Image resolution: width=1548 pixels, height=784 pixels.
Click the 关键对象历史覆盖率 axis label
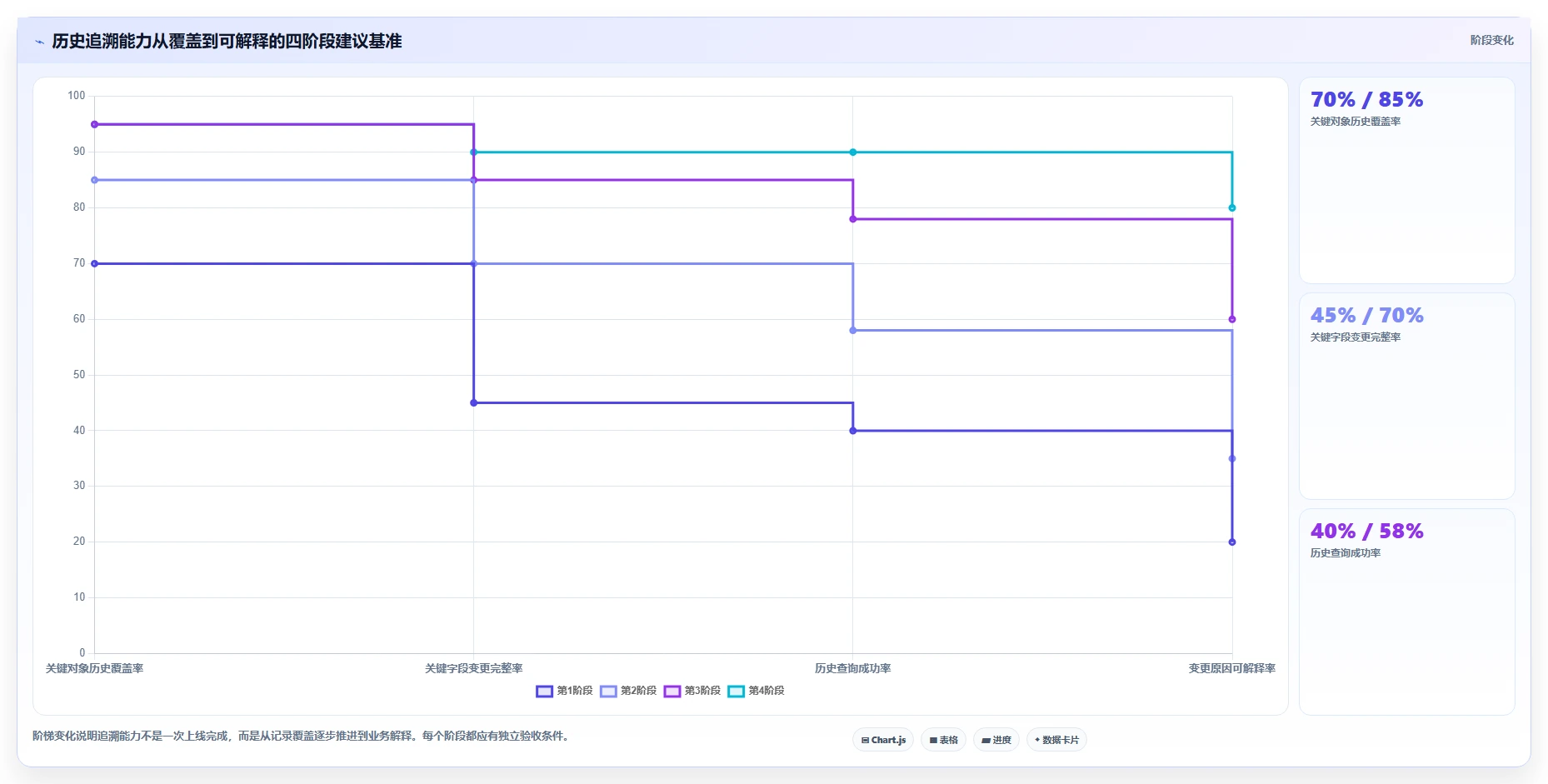point(94,668)
